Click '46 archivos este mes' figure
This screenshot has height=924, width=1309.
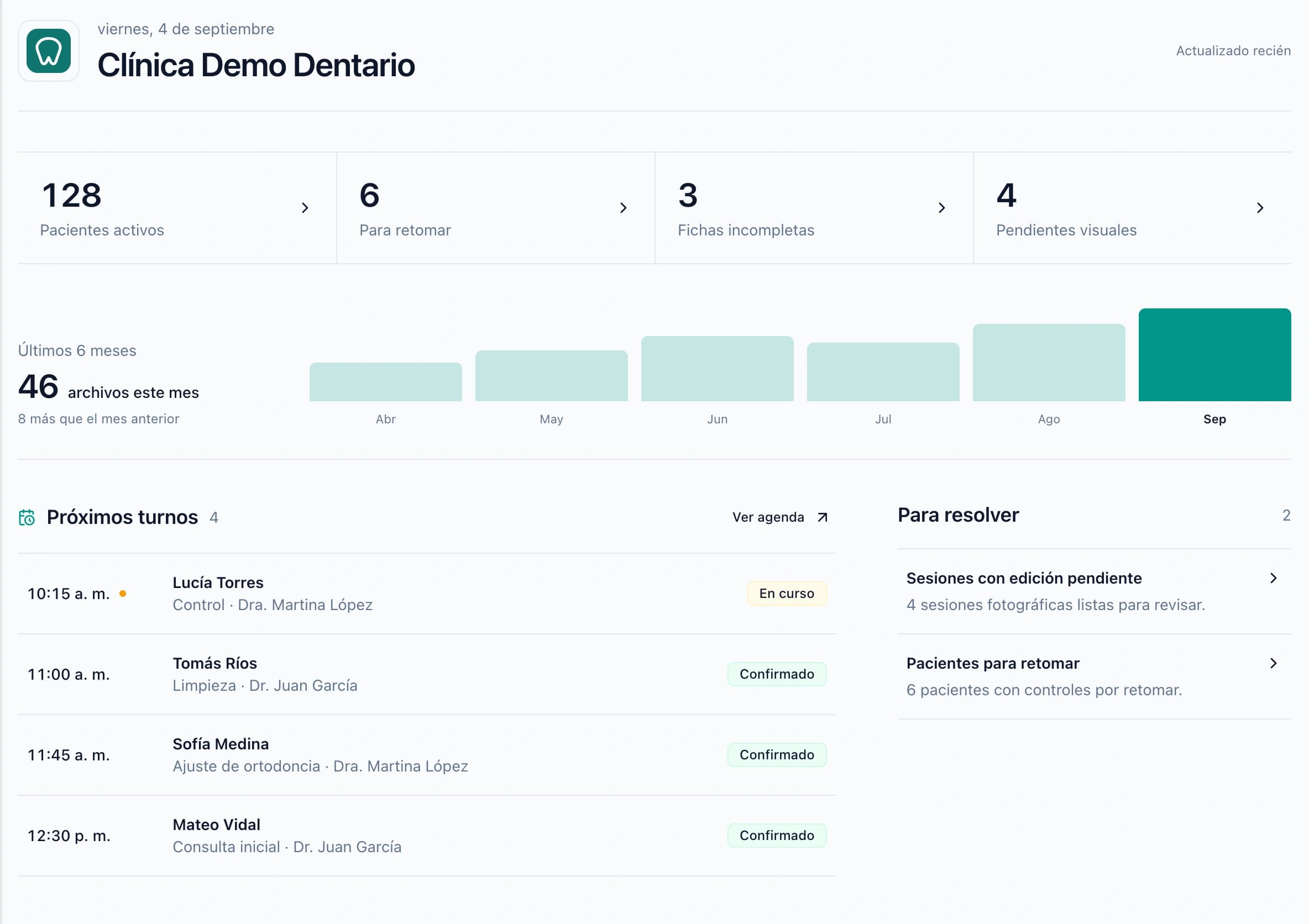tap(108, 387)
